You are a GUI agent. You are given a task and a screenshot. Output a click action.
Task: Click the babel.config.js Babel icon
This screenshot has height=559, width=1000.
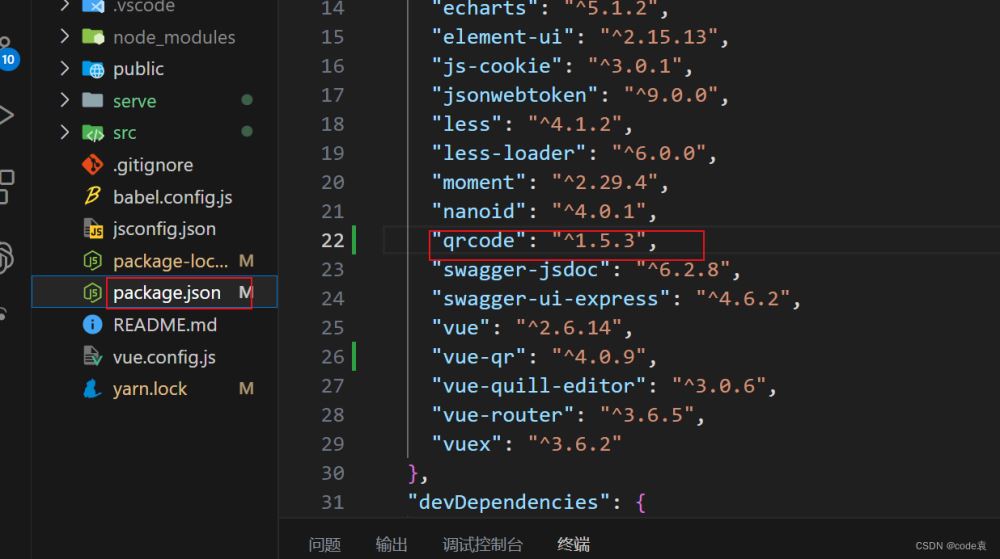tap(92, 196)
